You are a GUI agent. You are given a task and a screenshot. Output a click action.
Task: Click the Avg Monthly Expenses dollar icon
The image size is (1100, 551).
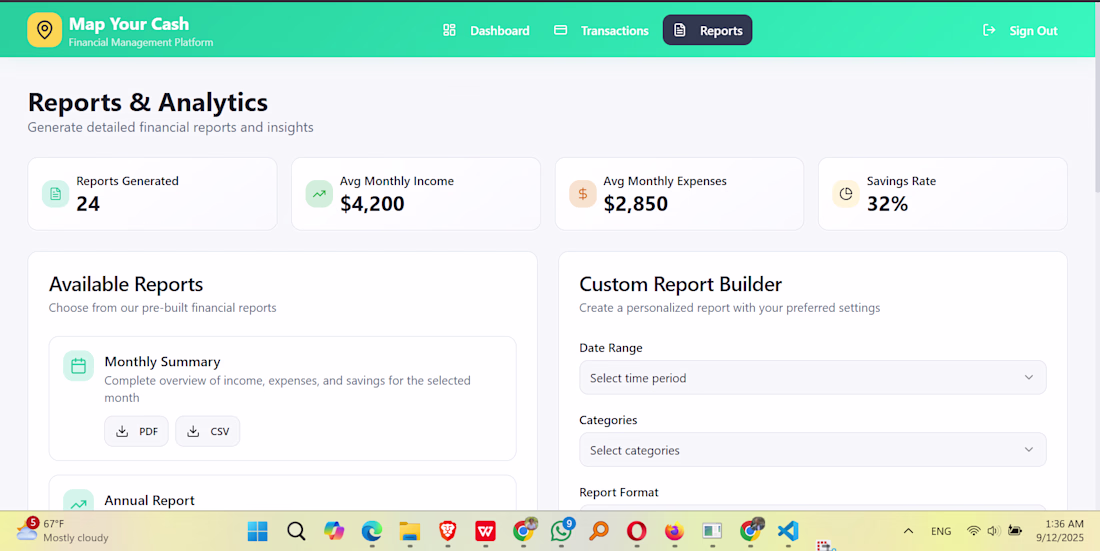tap(582, 194)
